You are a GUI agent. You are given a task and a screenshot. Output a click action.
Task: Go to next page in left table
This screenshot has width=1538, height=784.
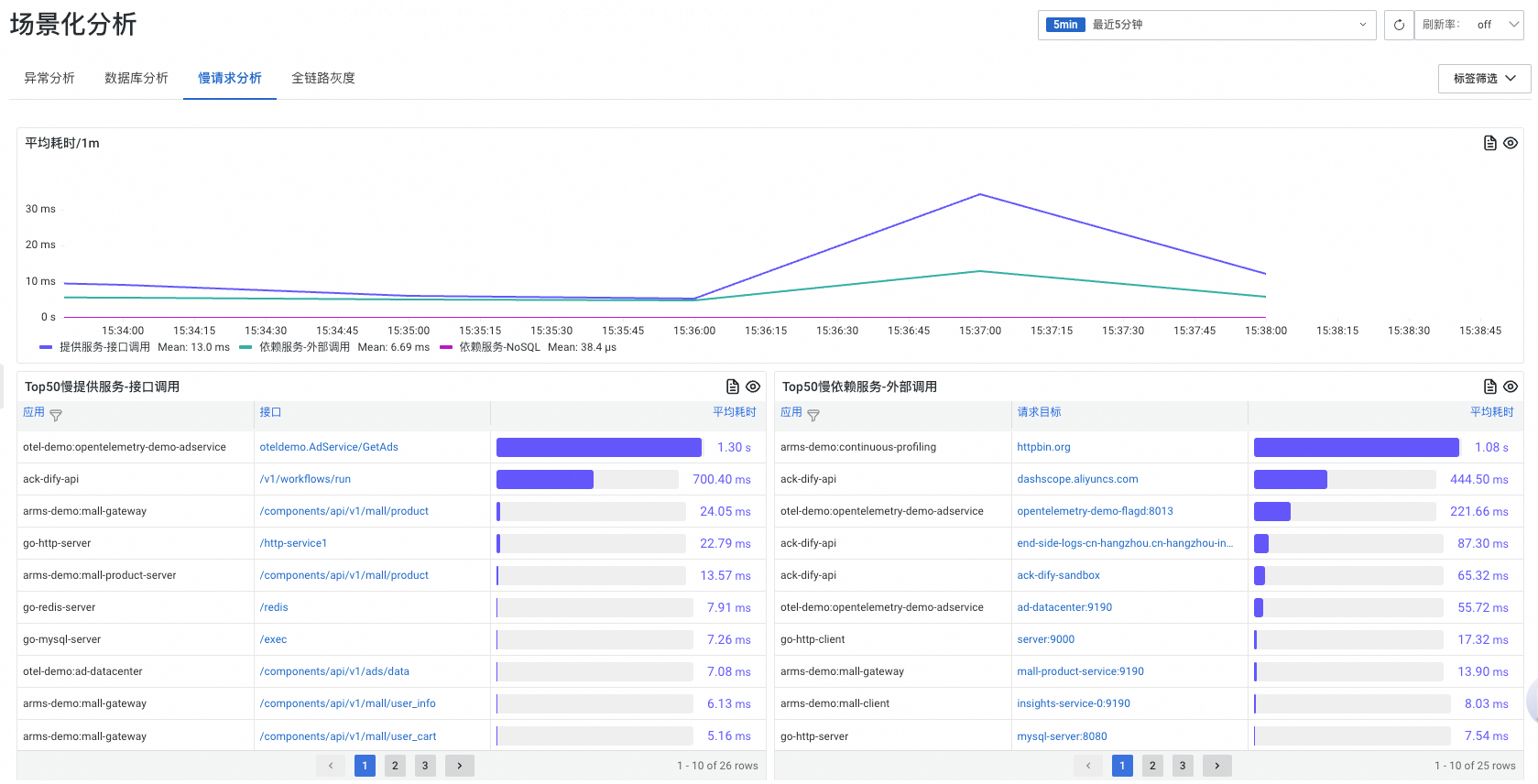click(460, 766)
